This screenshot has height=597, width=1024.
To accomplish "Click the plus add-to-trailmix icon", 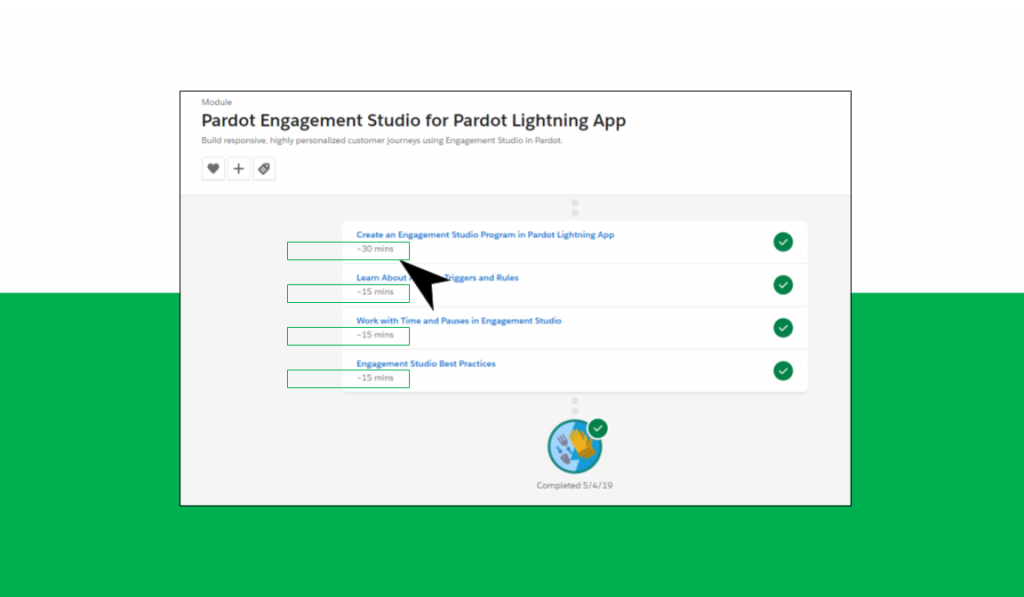I will [238, 169].
